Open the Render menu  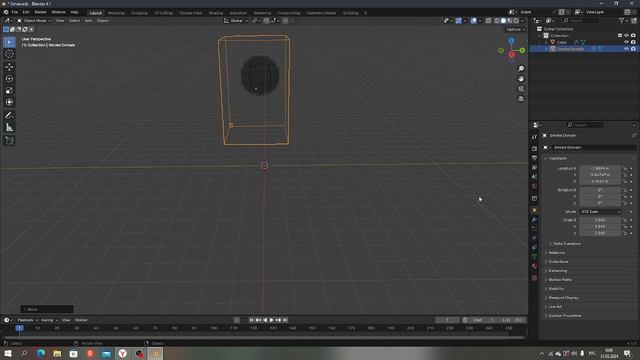tap(40, 12)
